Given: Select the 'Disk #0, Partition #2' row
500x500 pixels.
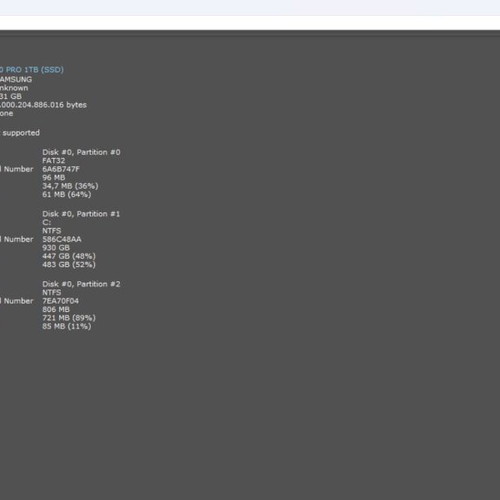Looking at the screenshot, I should pyautogui.click(x=81, y=284).
